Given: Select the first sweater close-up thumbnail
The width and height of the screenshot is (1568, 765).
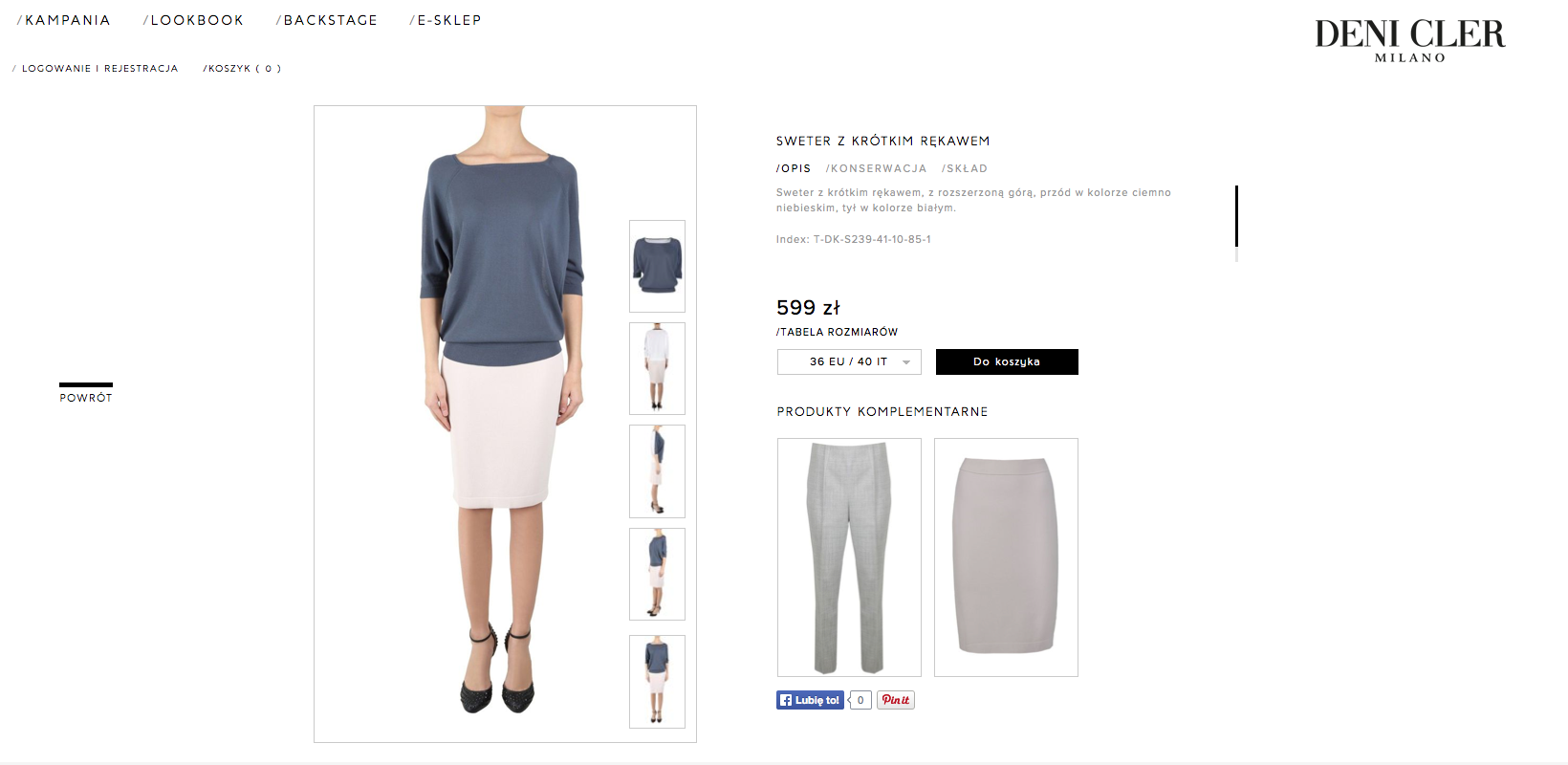Looking at the screenshot, I should click(657, 266).
